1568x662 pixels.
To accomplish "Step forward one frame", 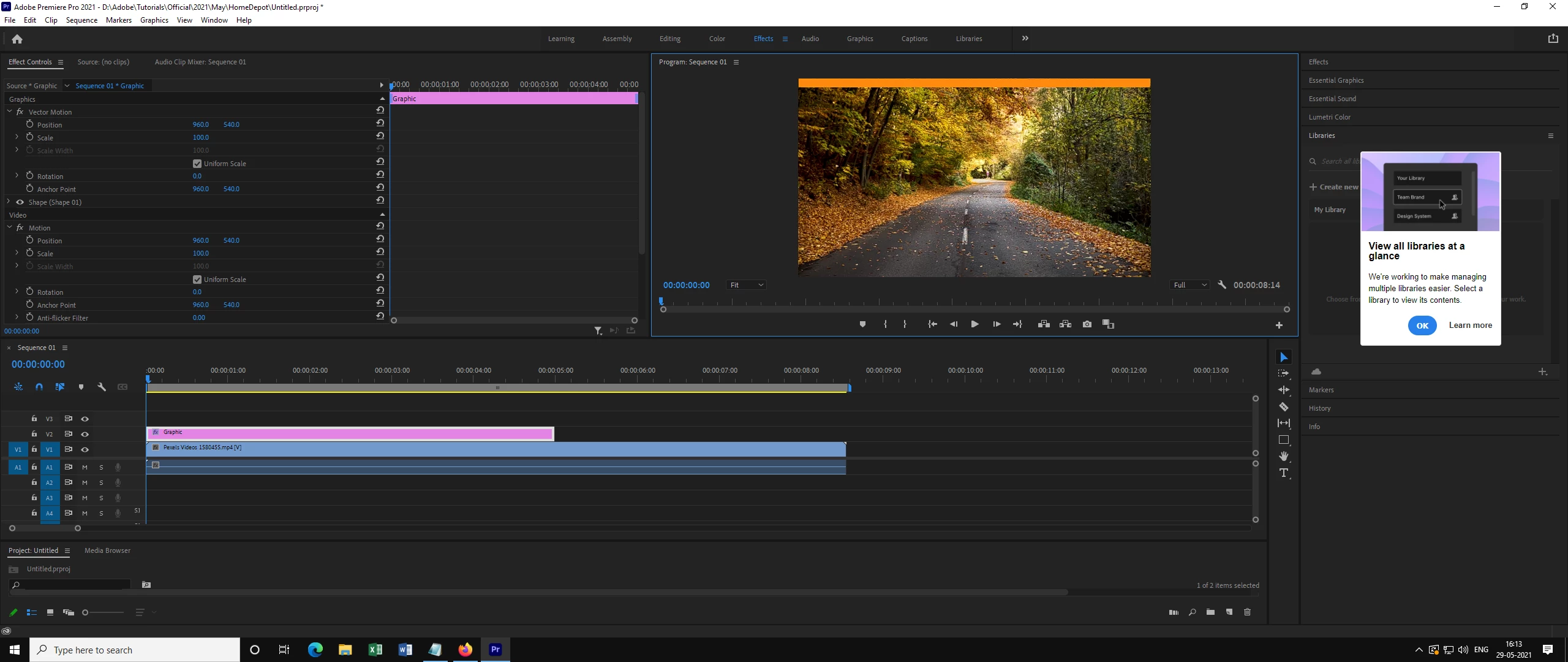I will [x=997, y=324].
